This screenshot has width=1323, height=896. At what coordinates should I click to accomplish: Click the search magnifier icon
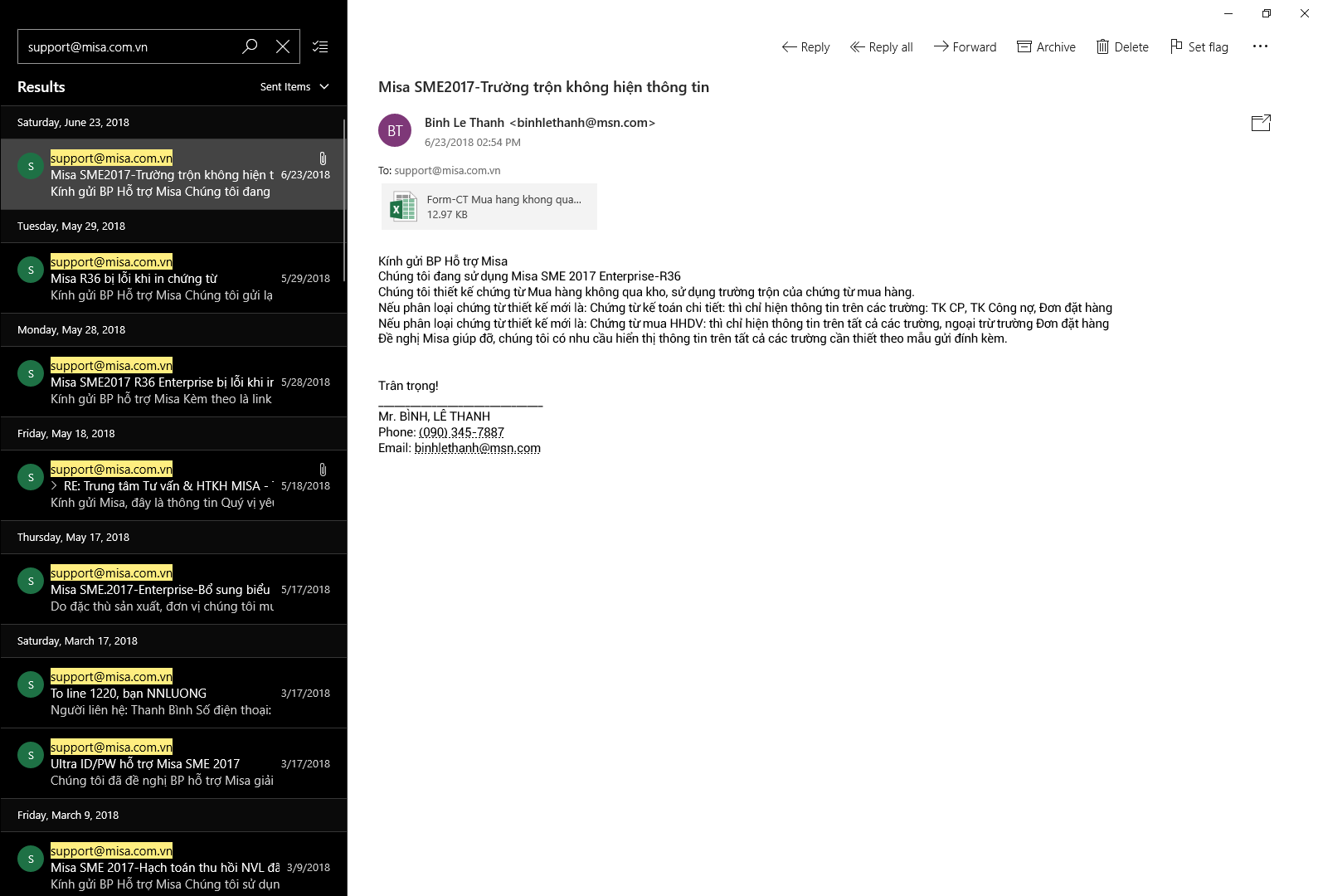pos(250,46)
